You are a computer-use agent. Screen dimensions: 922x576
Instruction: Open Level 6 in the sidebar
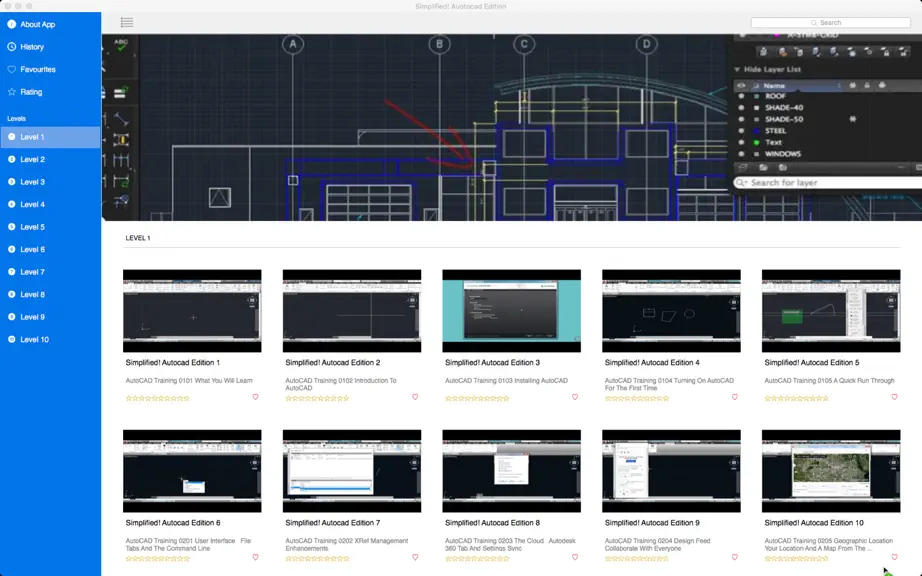click(51, 249)
